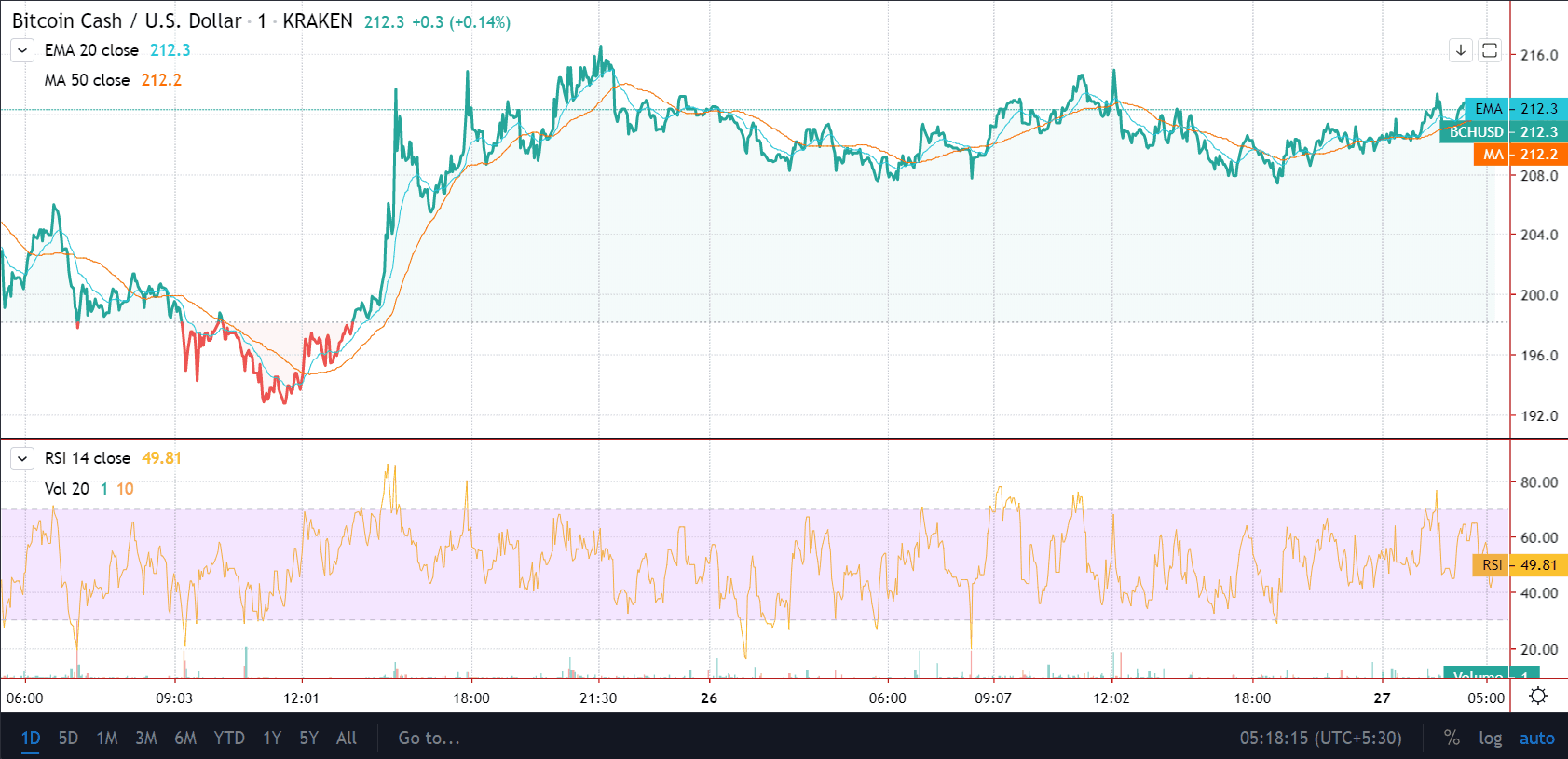Image resolution: width=1568 pixels, height=759 pixels.
Task: Display the All time range
Action: (x=347, y=739)
